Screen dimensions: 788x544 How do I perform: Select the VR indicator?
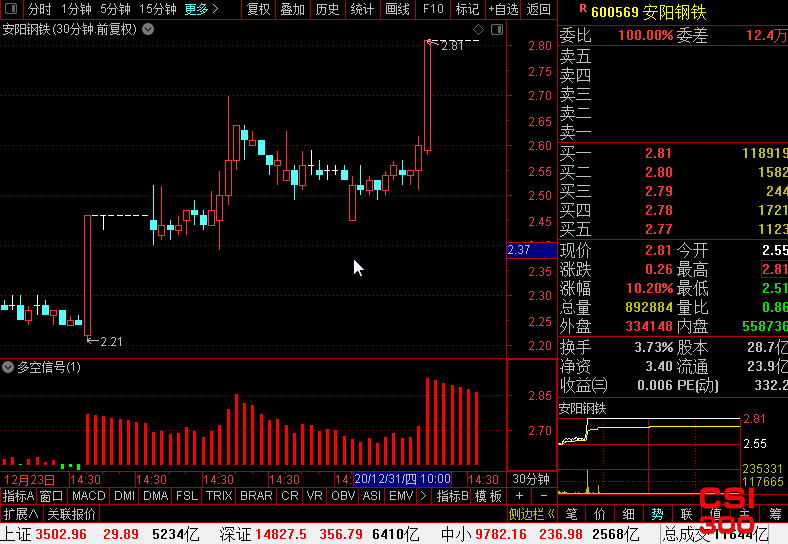pos(315,496)
